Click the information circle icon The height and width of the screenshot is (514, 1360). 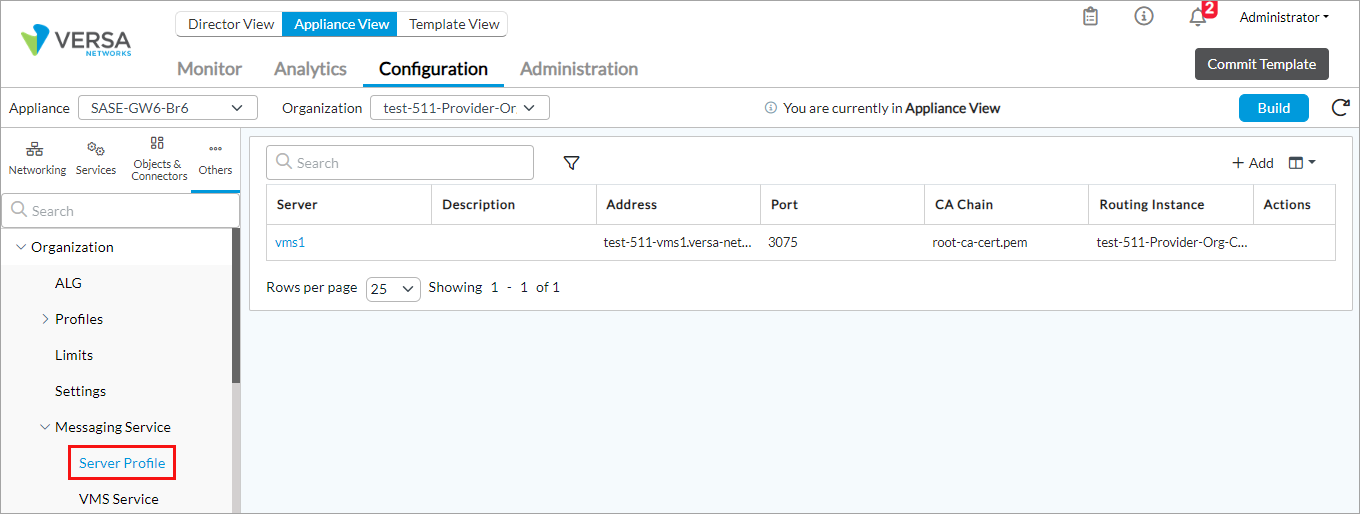pyautogui.click(x=1144, y=17)
